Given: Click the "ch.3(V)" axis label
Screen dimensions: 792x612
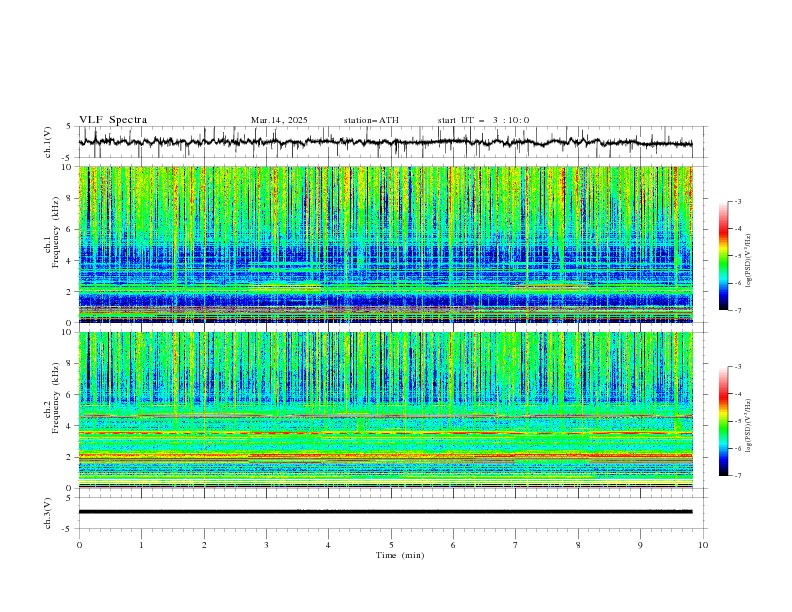Looking at the screenshot, I should click(x=48, y=513).
